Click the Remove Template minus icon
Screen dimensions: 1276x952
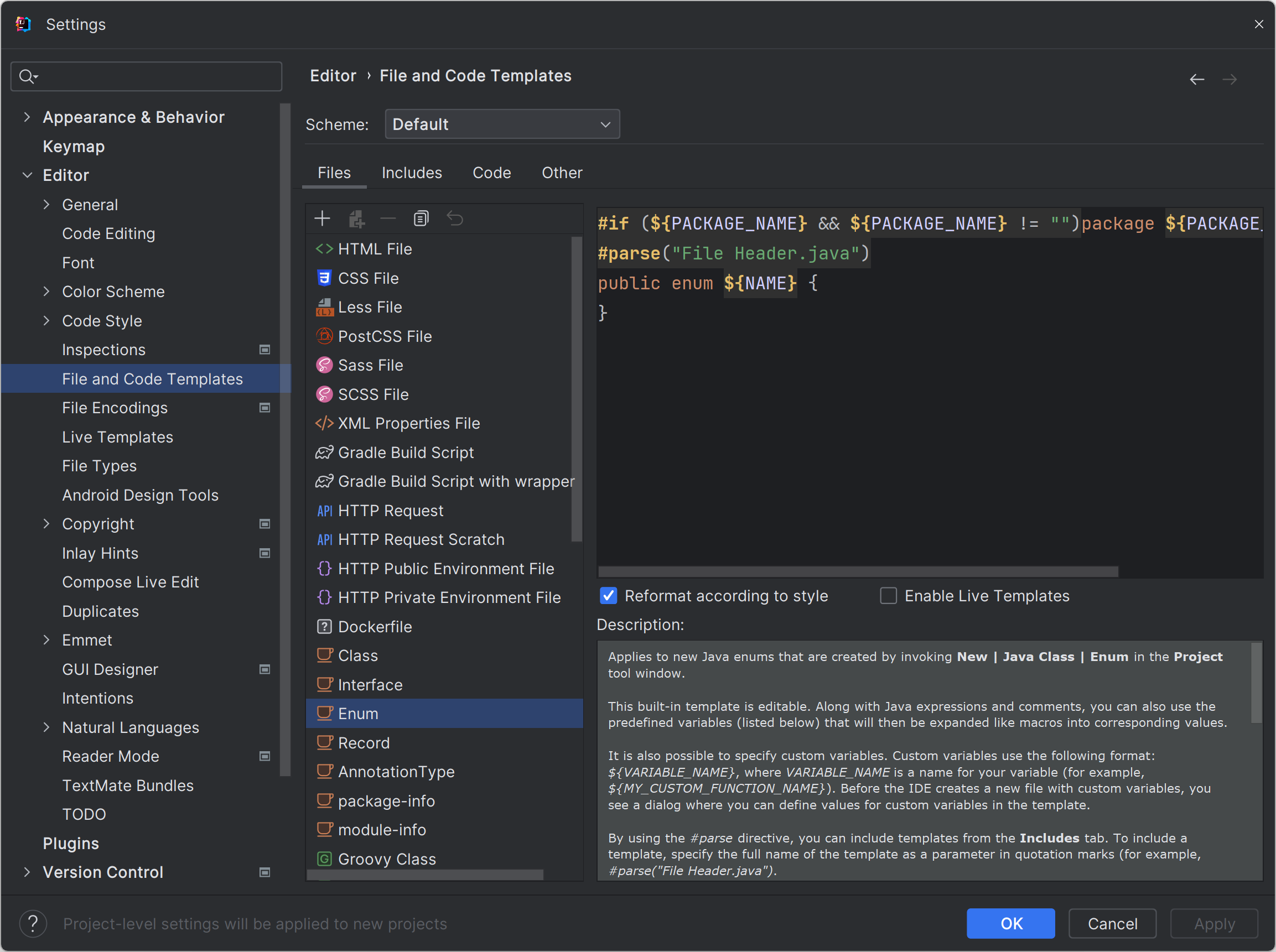click(x=388, y=219)
